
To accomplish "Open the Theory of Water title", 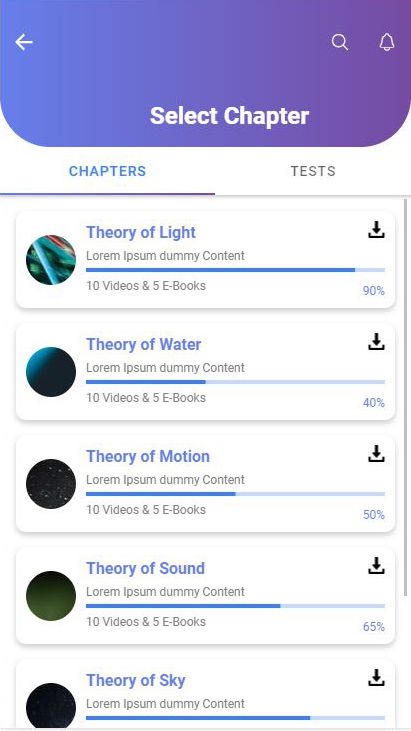I will [x=144, y=344].
